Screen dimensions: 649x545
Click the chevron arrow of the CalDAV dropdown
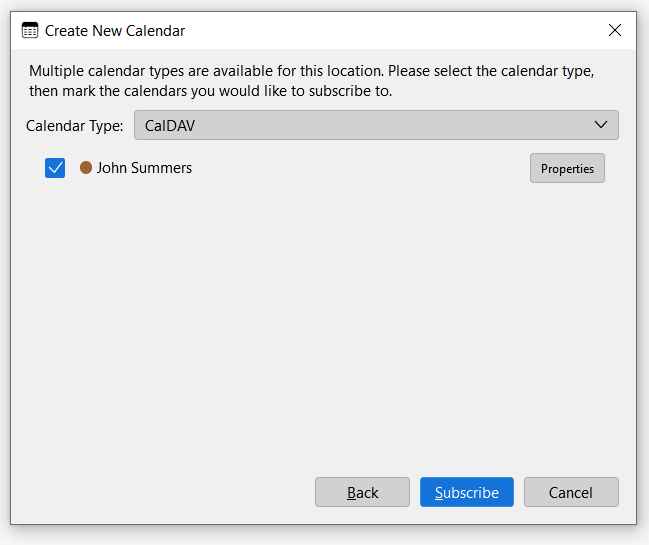601,125
